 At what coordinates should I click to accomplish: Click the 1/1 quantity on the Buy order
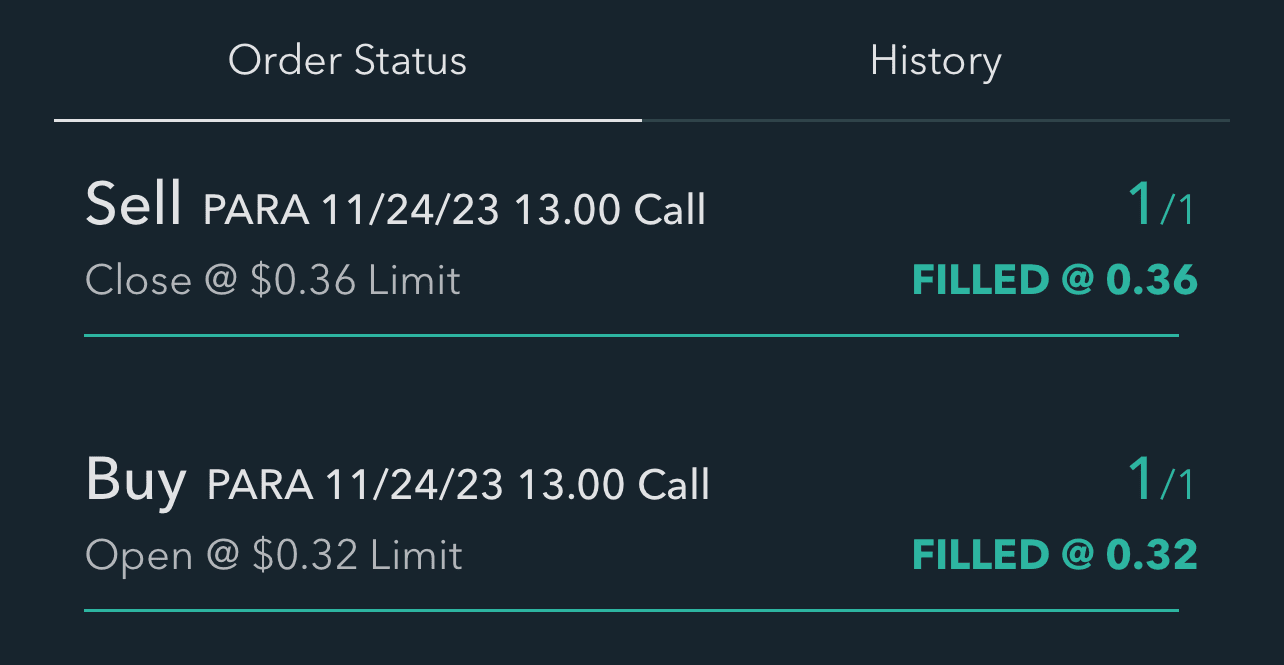(1160, 480)
